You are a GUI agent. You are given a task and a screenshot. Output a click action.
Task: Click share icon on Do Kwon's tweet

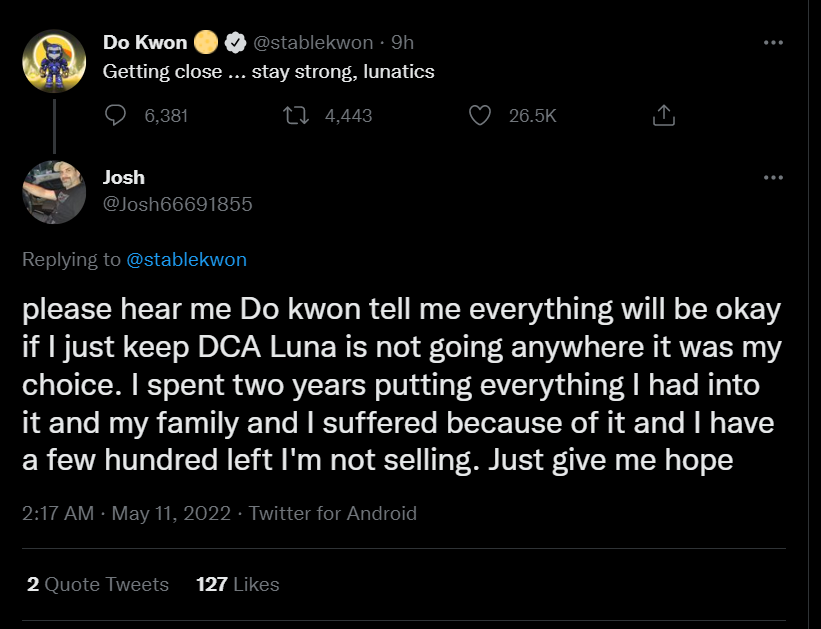point(662,116)
